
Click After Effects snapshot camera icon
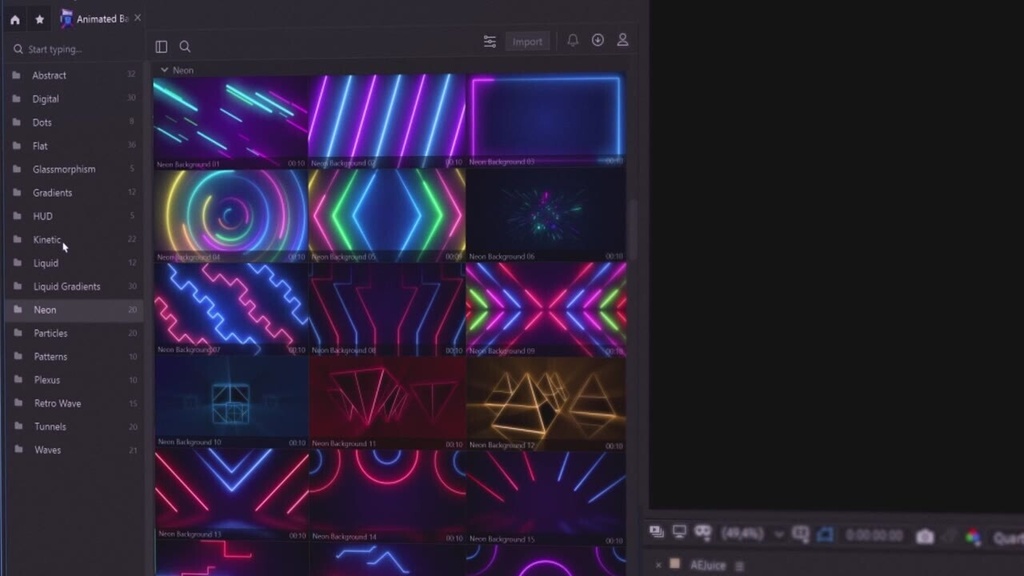click(925, 537)
